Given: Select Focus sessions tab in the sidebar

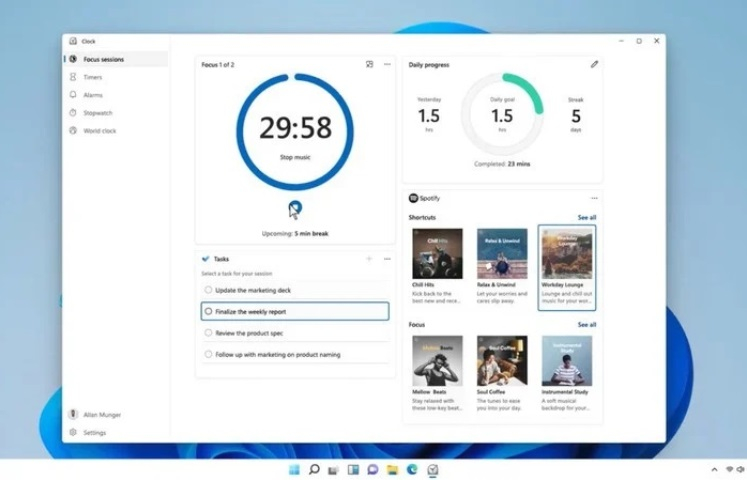Looking at the screenshot, I should pyautogui.click(x=103, y=59).
